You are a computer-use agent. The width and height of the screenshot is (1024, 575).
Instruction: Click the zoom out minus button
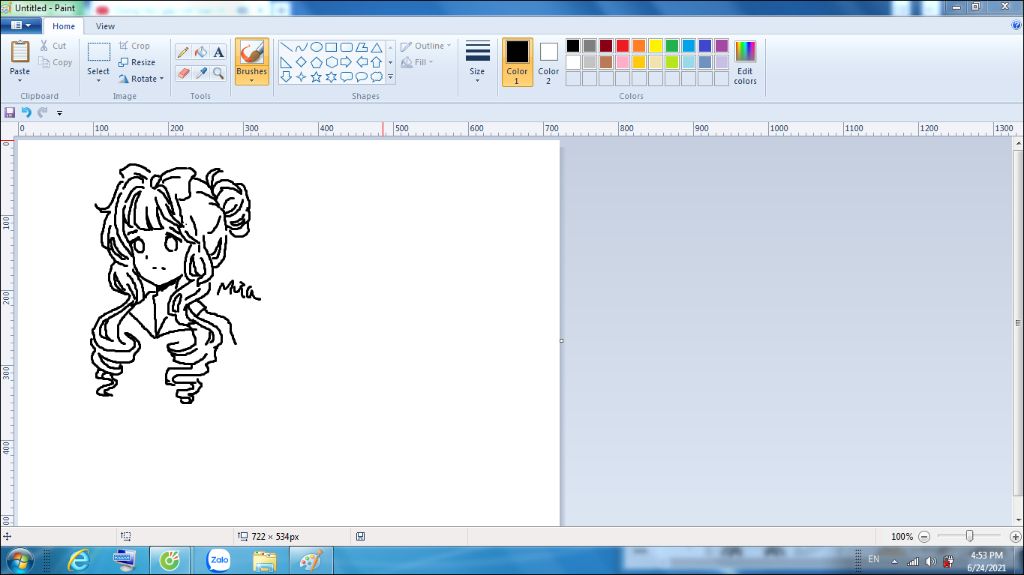923,536
